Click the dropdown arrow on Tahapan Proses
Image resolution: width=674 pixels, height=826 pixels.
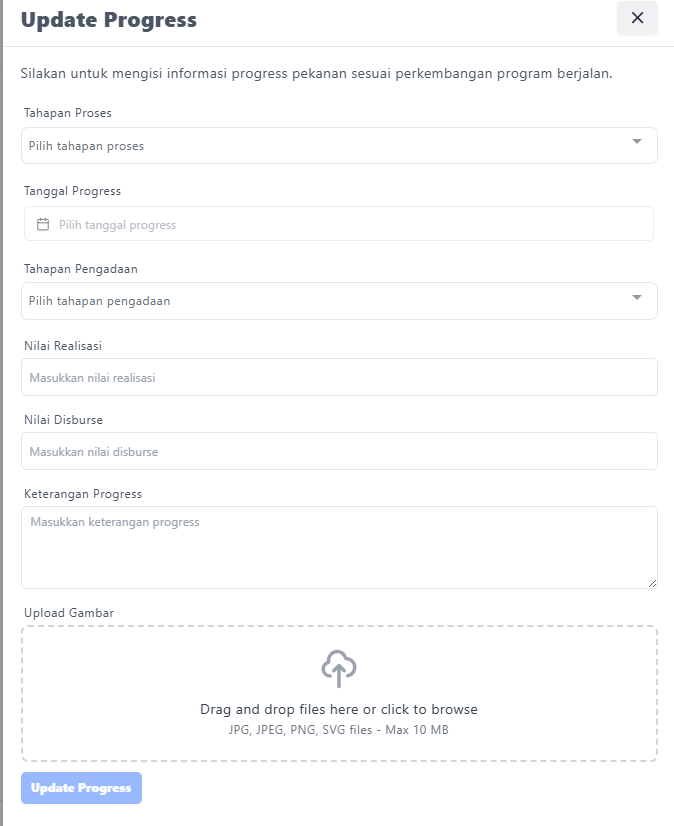[639, 145]
